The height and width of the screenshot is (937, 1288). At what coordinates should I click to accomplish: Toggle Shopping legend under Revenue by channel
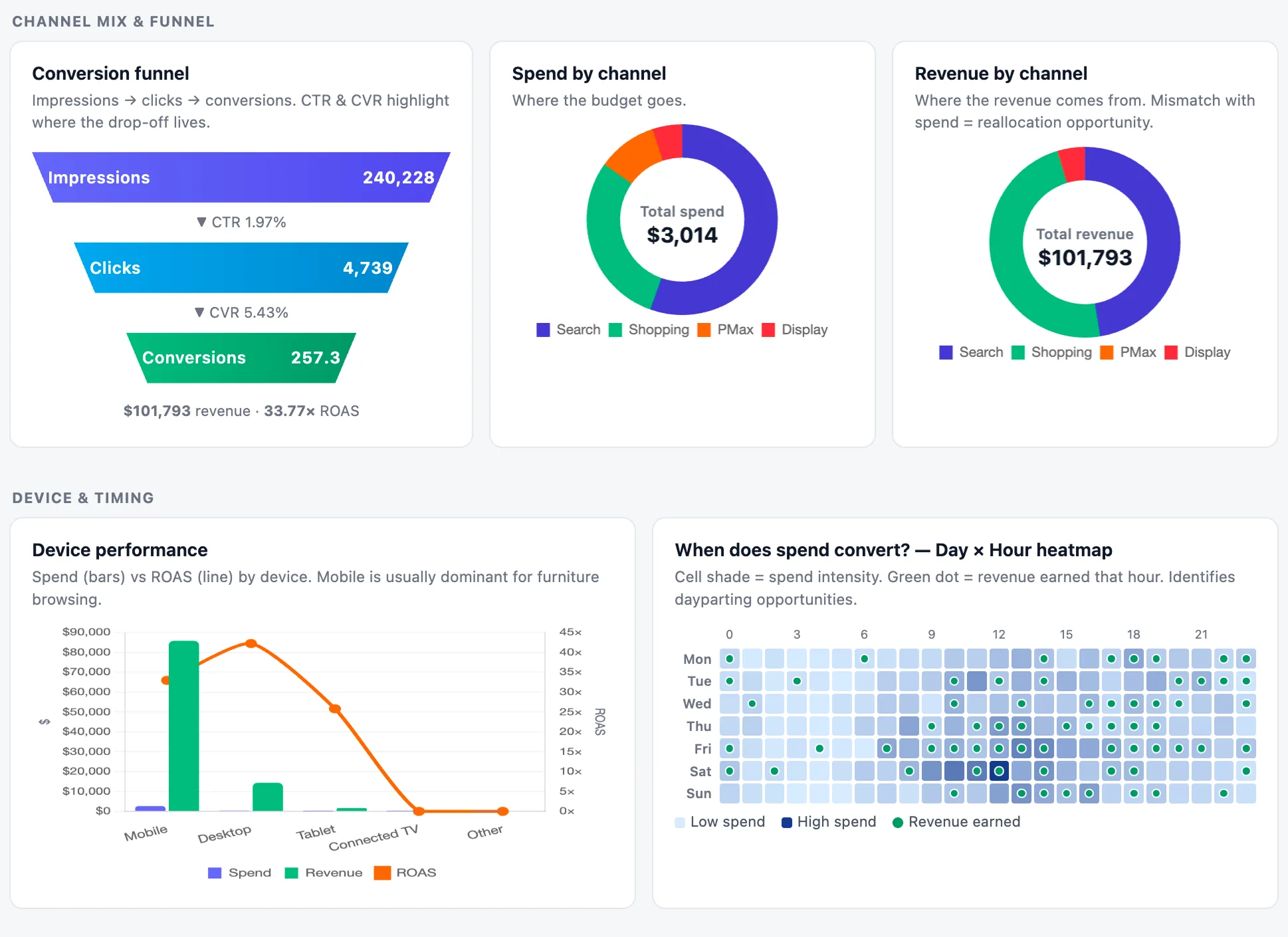pyautogui.click(x=1051, y=352)
